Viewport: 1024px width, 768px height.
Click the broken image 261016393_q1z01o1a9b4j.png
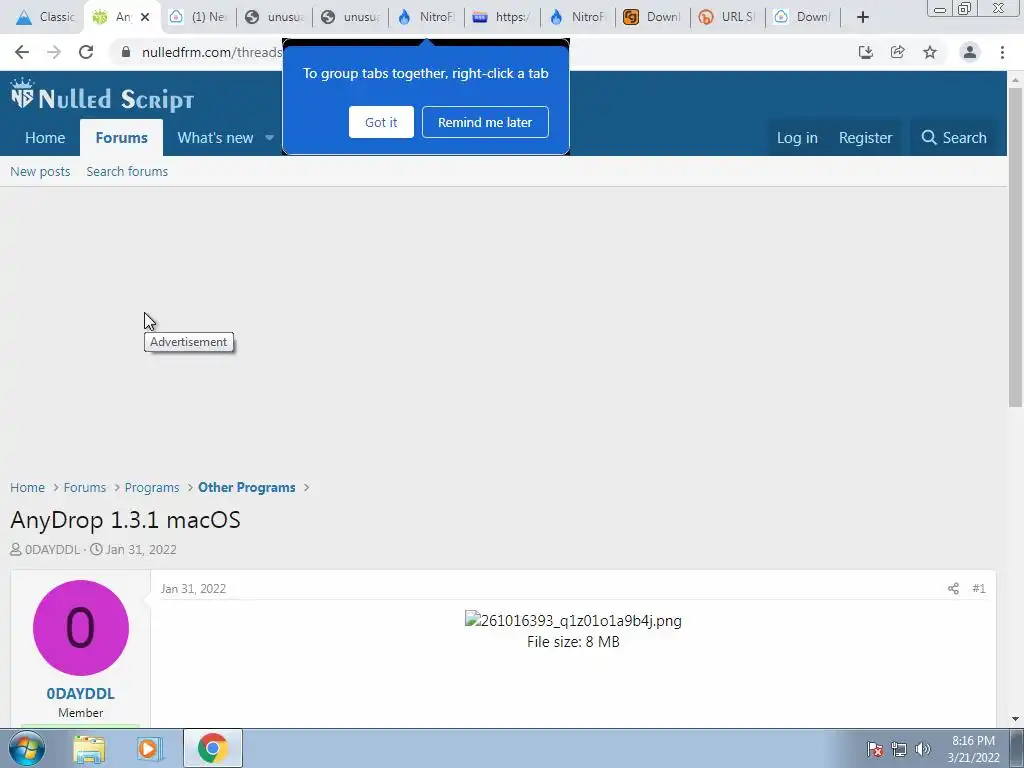point(573,620)
